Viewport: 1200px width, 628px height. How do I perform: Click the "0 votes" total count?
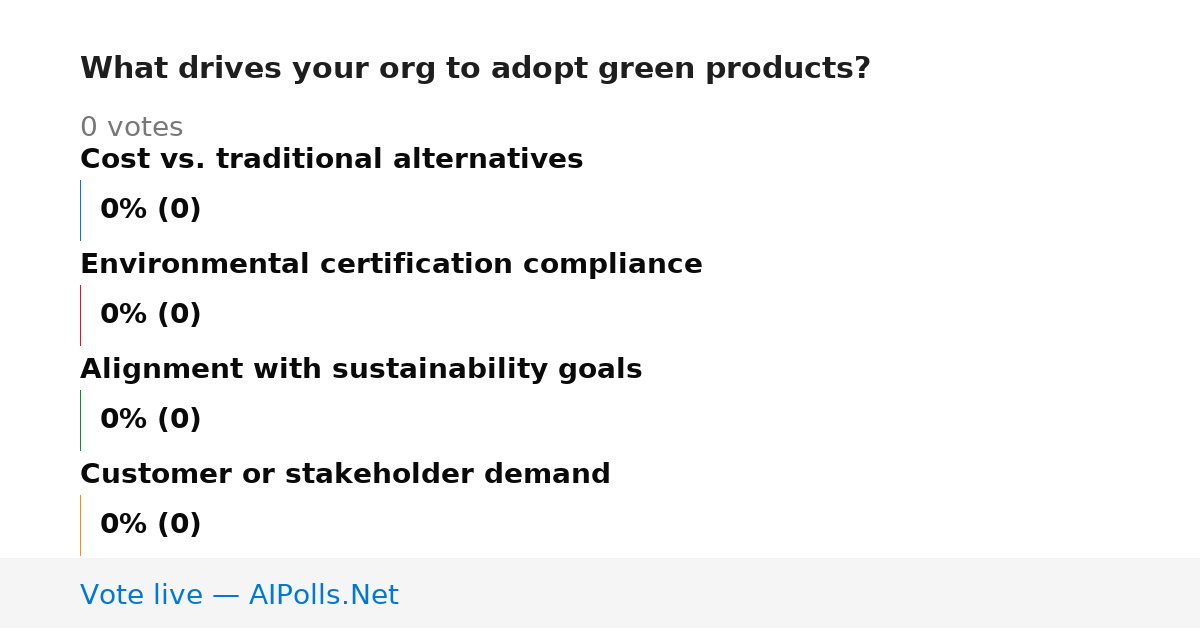pos(131,128)
